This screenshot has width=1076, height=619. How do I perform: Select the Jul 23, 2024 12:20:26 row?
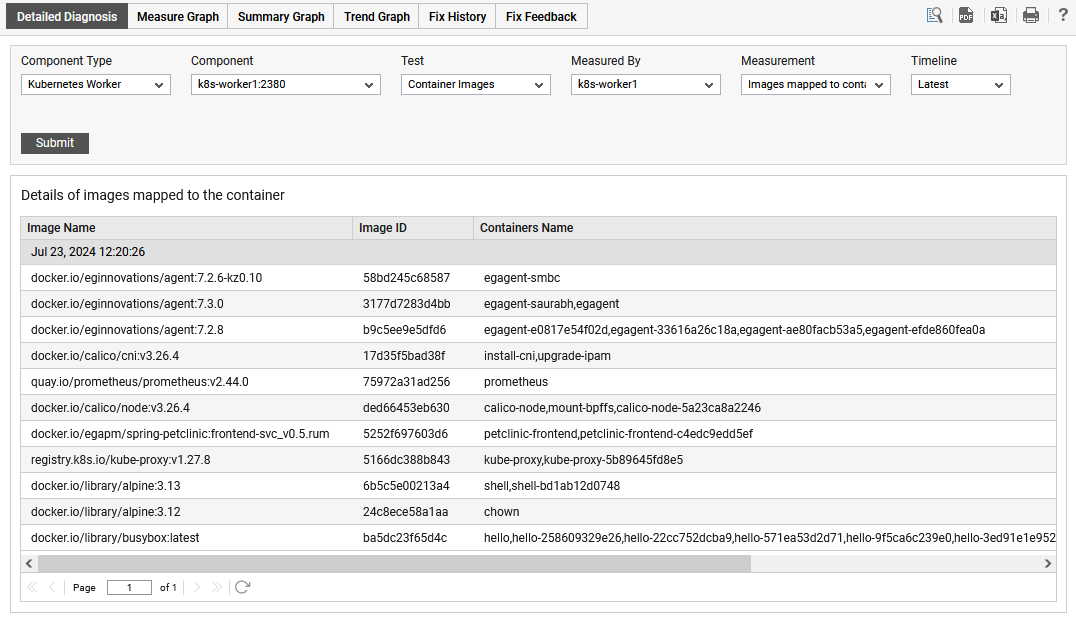coord(538,252)
